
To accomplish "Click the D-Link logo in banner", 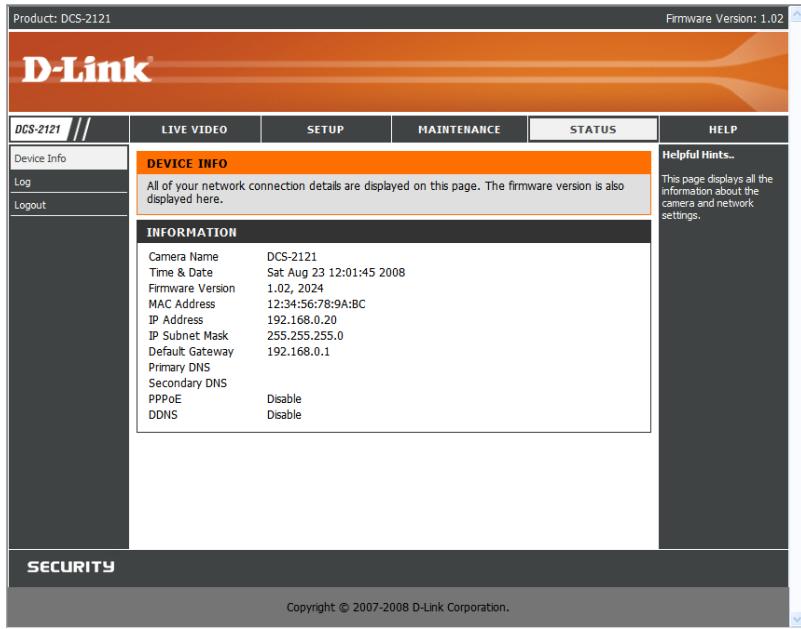I will coord(87,69).
